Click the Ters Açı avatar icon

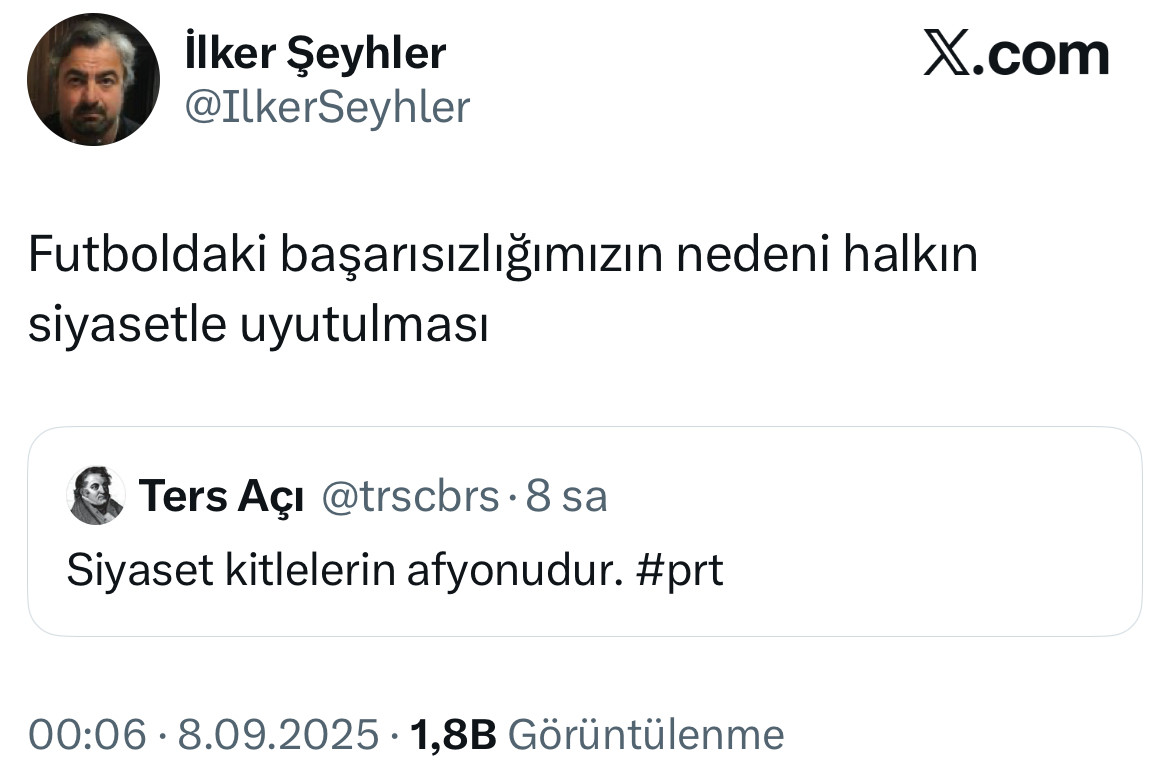coord(96,495)
